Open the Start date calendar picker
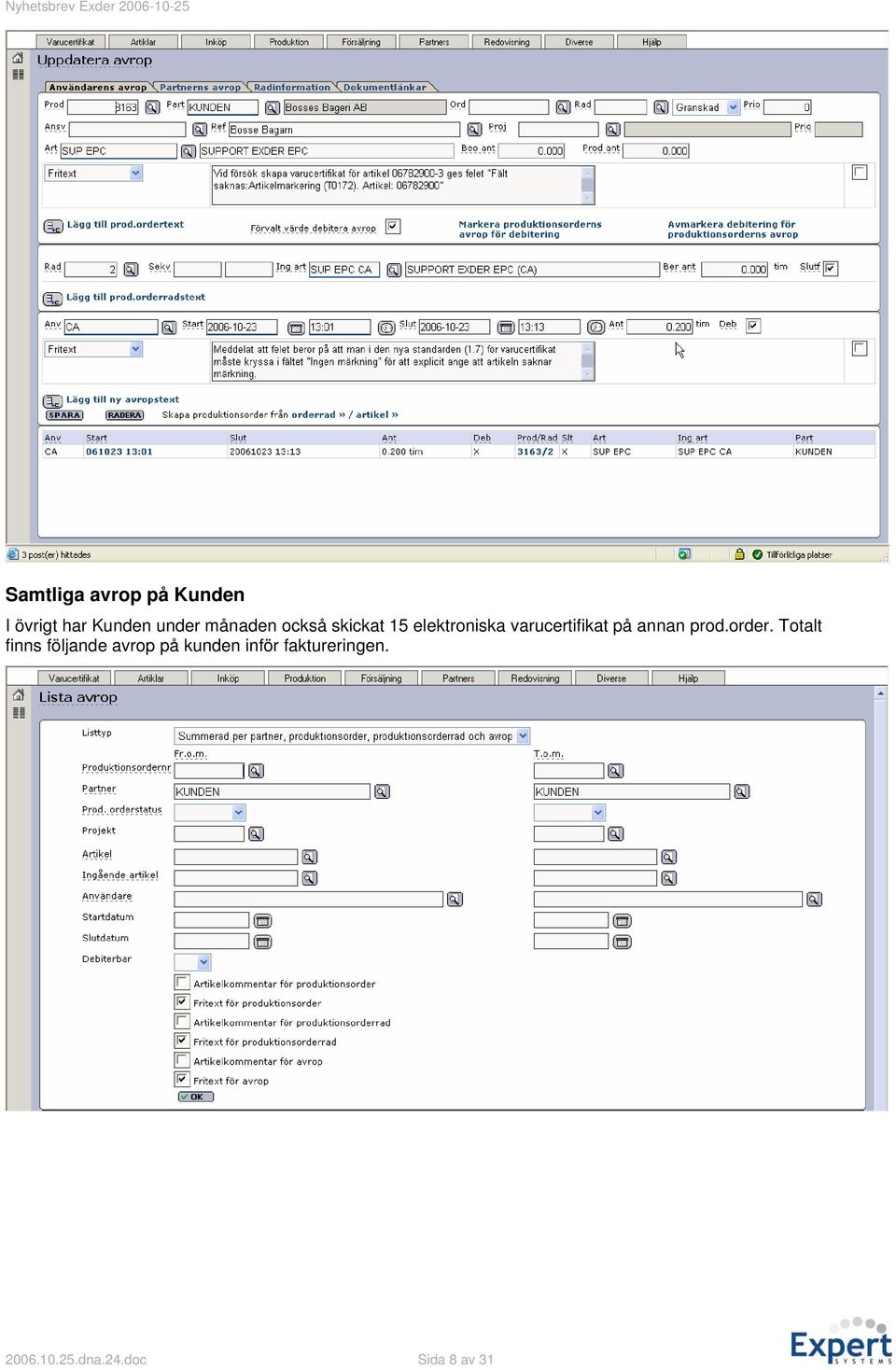Image resolution: width=896 pixels, height=1370 pixels. (x=296, y=328)
